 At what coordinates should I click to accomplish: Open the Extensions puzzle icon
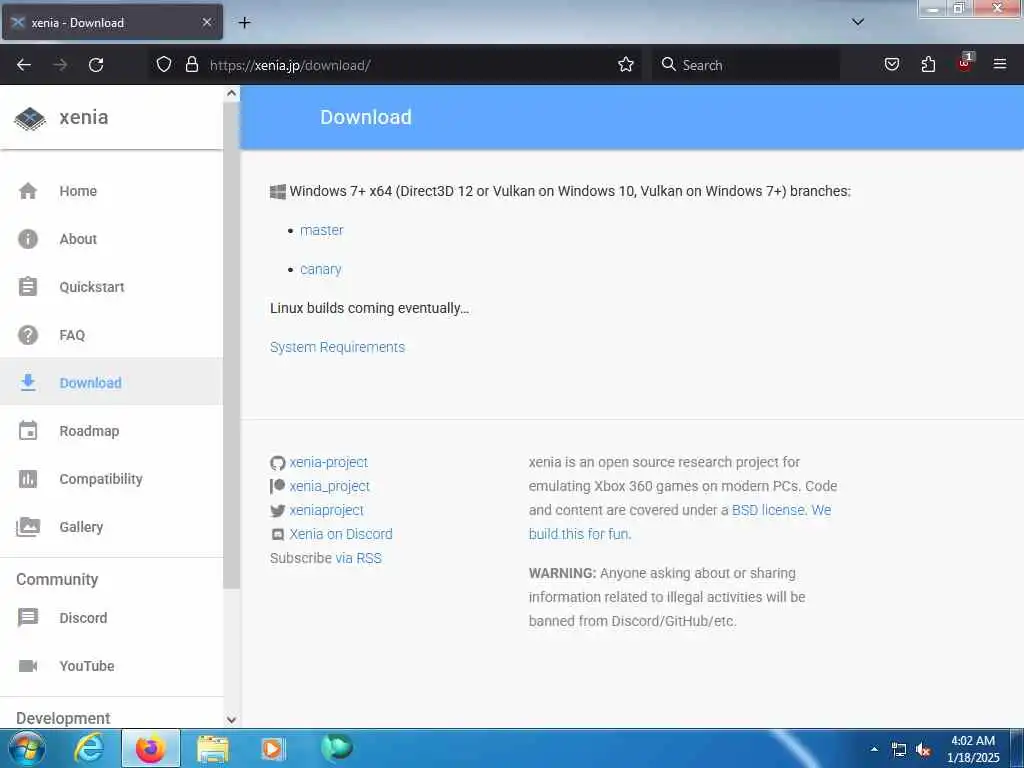(928, 65)
